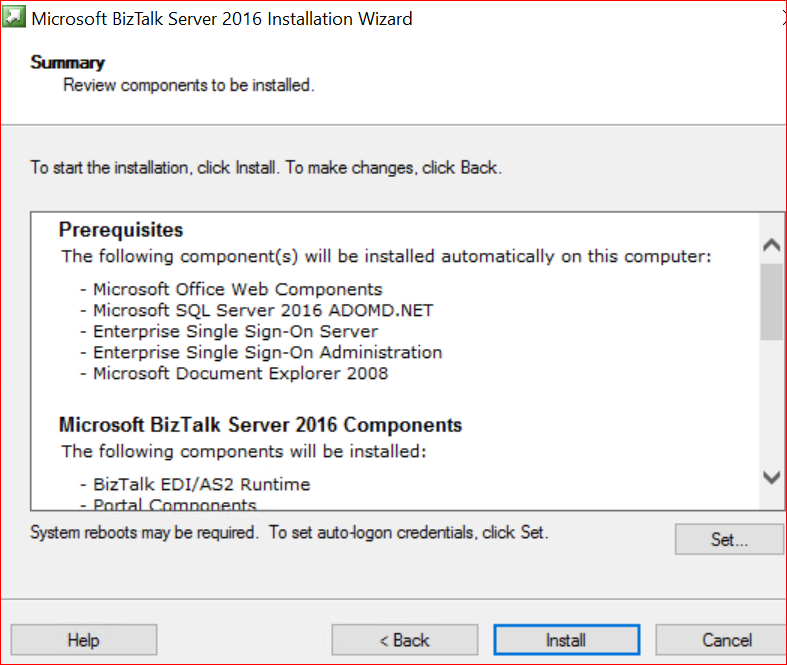This screenshot has width=787, height=665.
Task: Click the scroll down arrow in summary list
Action: coord(771,477)
